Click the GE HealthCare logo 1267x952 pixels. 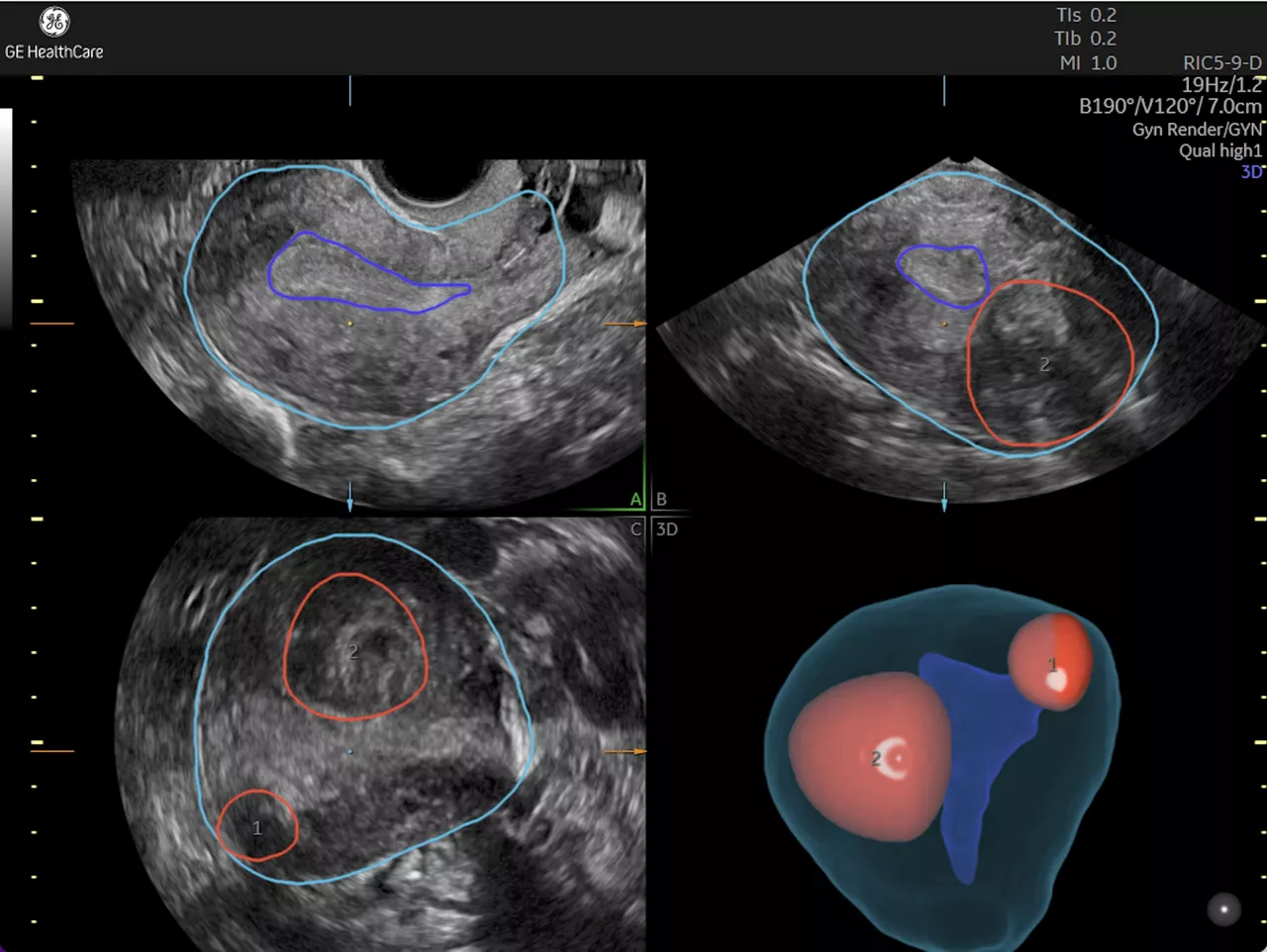tap(53, 34)
